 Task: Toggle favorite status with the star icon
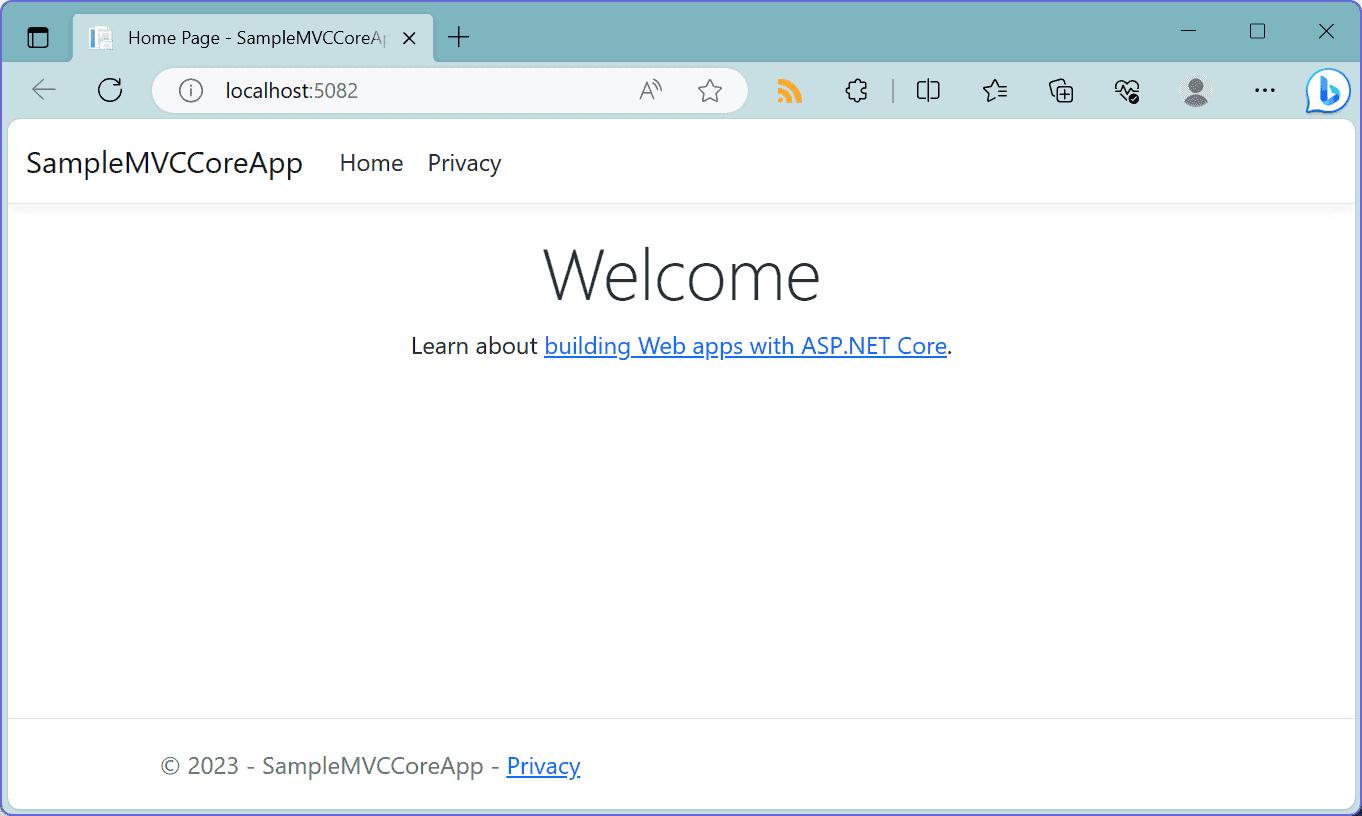click(710, 90)
